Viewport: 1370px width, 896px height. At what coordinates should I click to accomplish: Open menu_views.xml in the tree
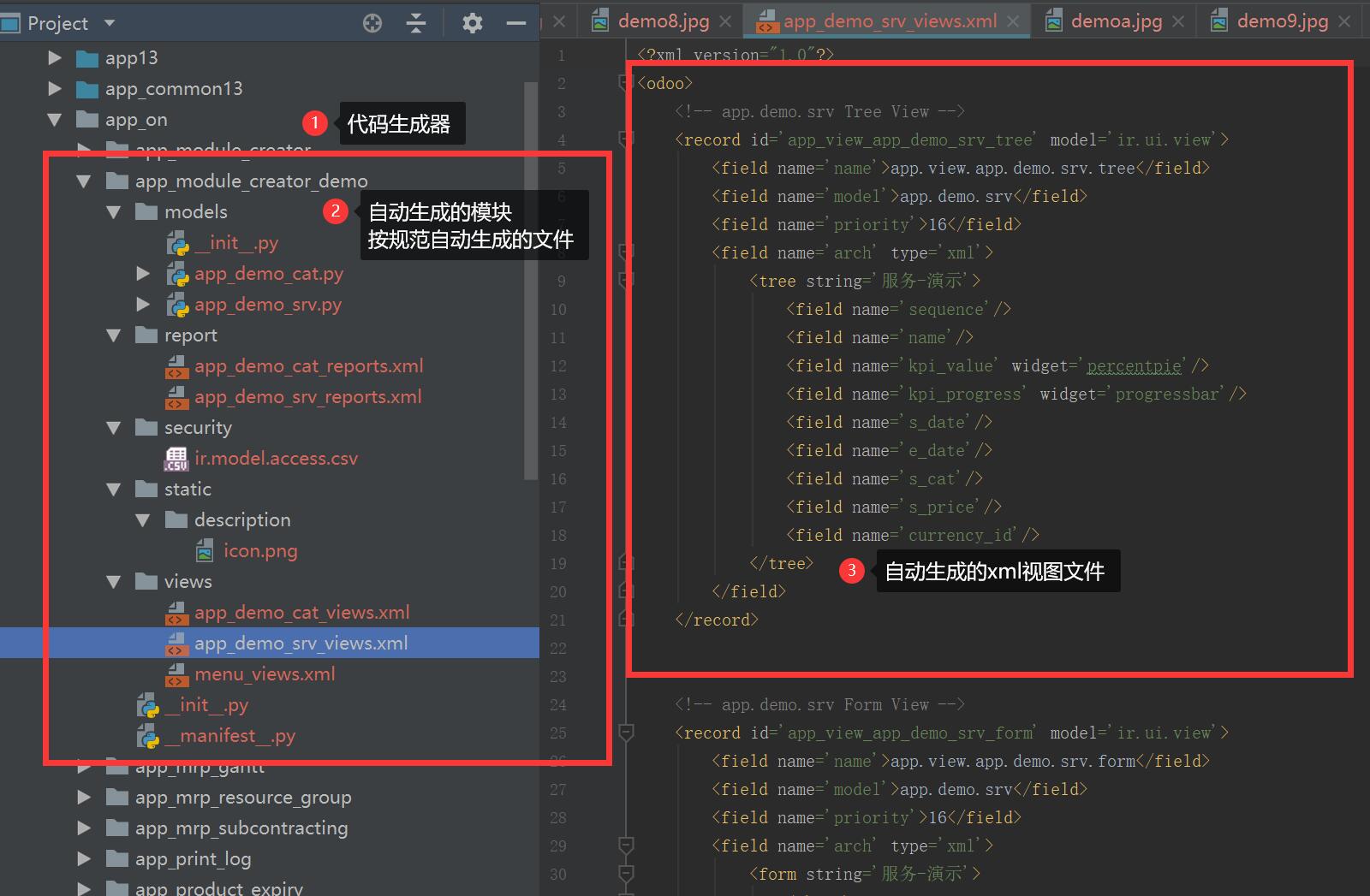pos(265,674)
